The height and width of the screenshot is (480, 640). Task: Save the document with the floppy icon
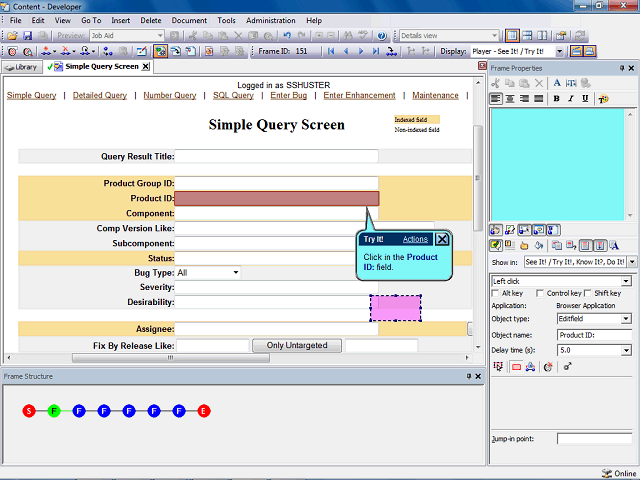[x=27, y=36]
